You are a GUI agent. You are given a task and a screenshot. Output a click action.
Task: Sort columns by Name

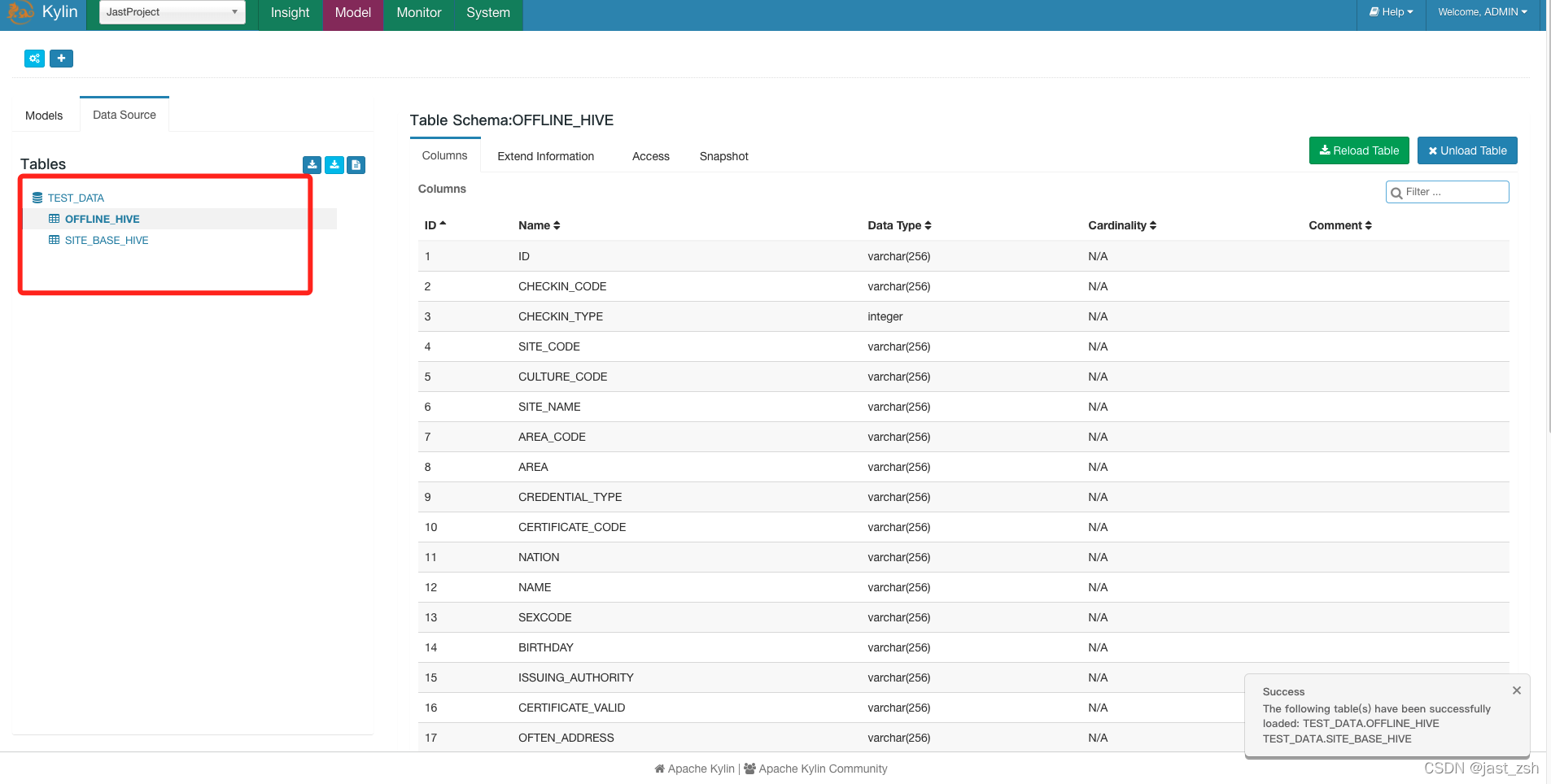point(540,225)
